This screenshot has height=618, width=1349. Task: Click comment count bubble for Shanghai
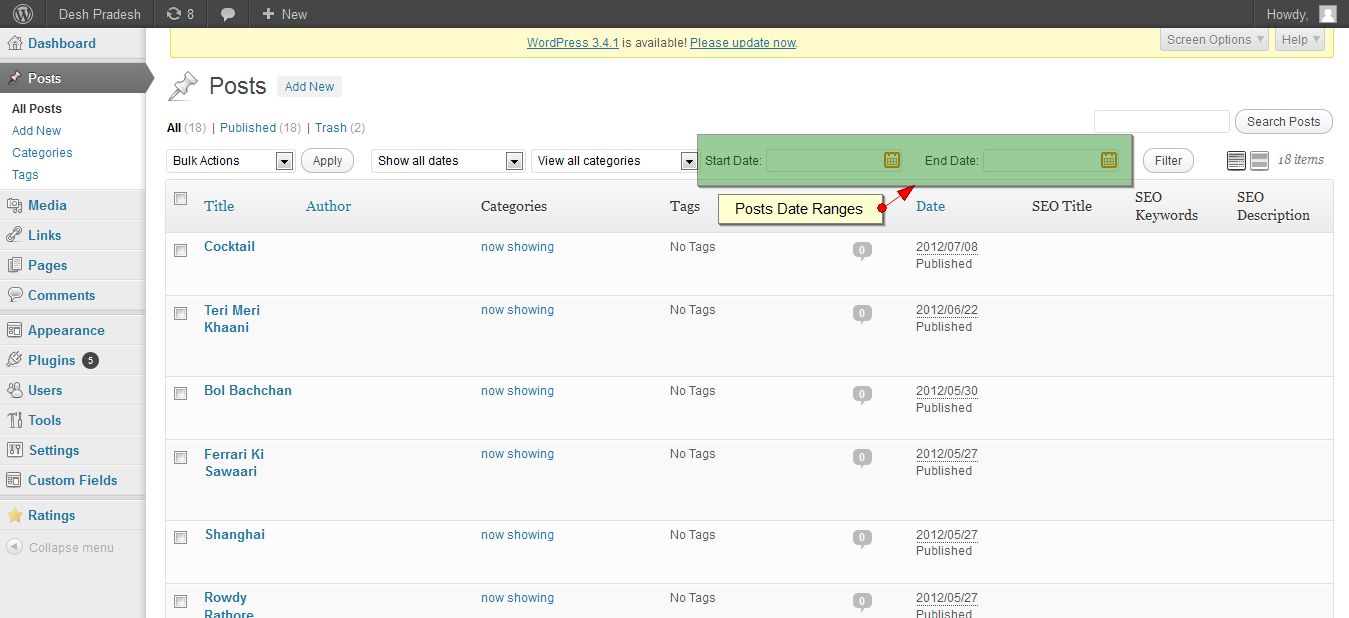pyautogui.click(x=862, y=539)
